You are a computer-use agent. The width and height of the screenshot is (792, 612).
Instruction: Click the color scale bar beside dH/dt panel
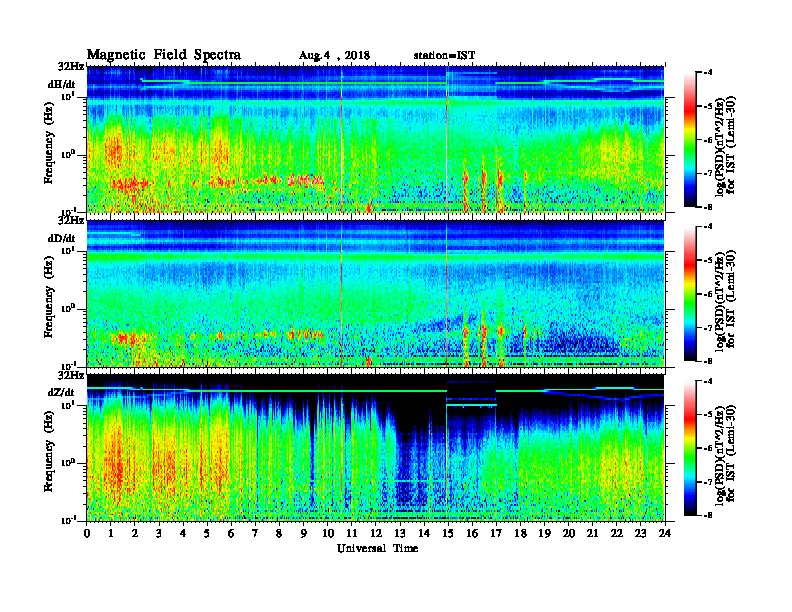[689, 140]
